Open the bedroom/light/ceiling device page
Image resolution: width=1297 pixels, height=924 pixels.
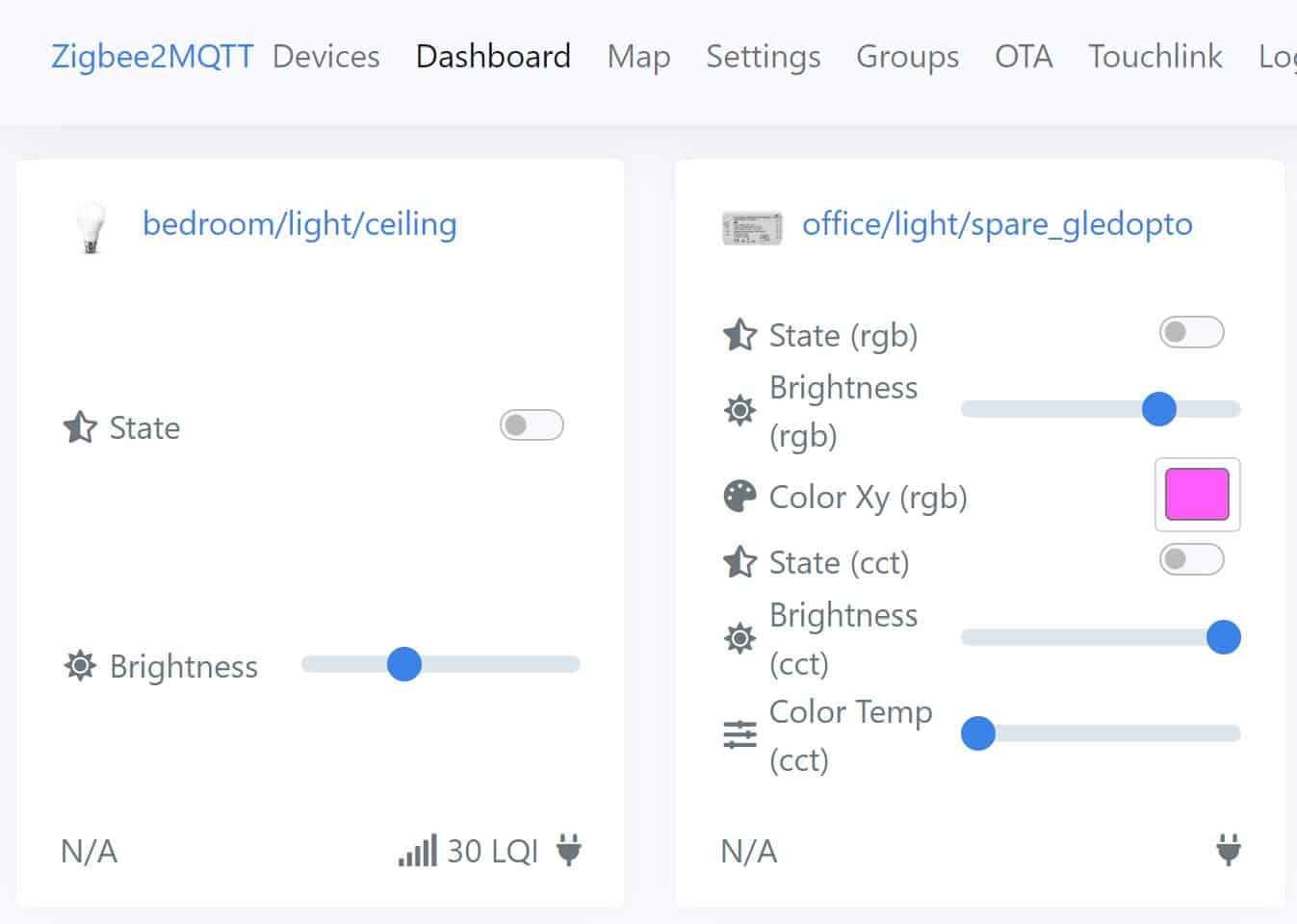coord(299,224)
